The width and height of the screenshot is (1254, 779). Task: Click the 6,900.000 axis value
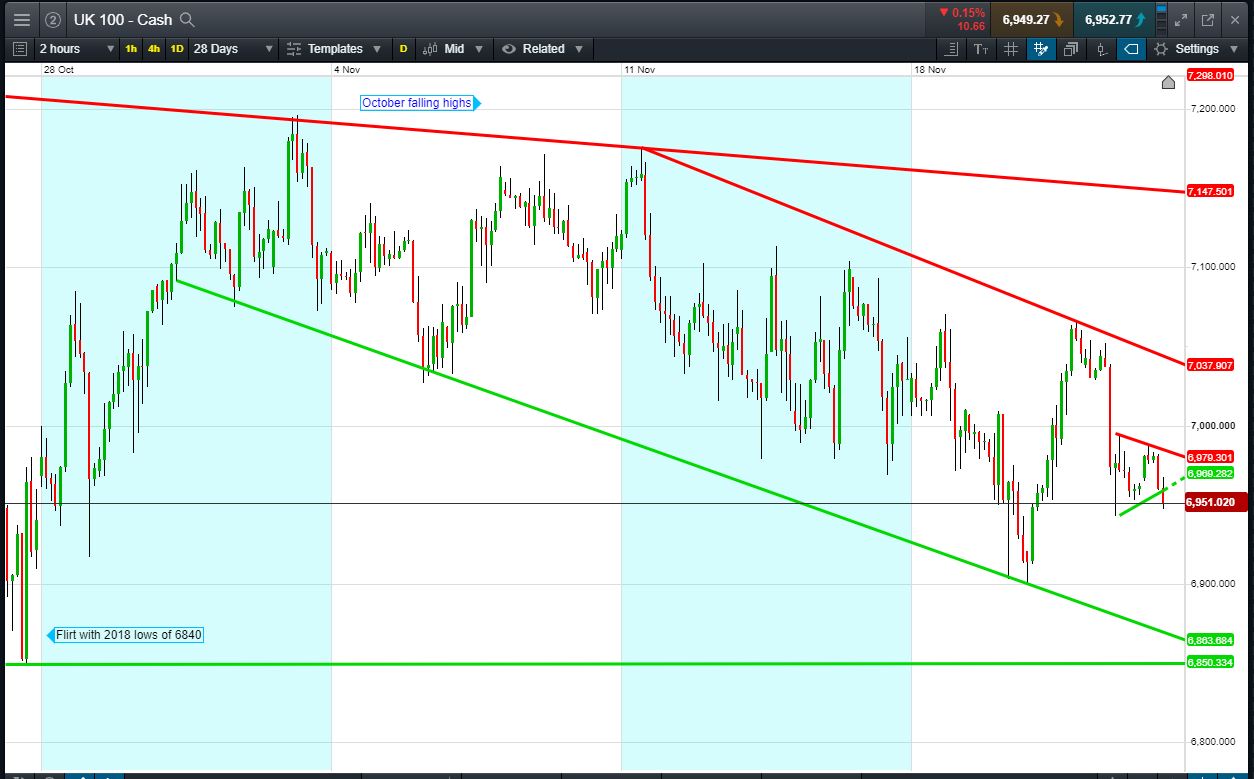pos(1211,584)
